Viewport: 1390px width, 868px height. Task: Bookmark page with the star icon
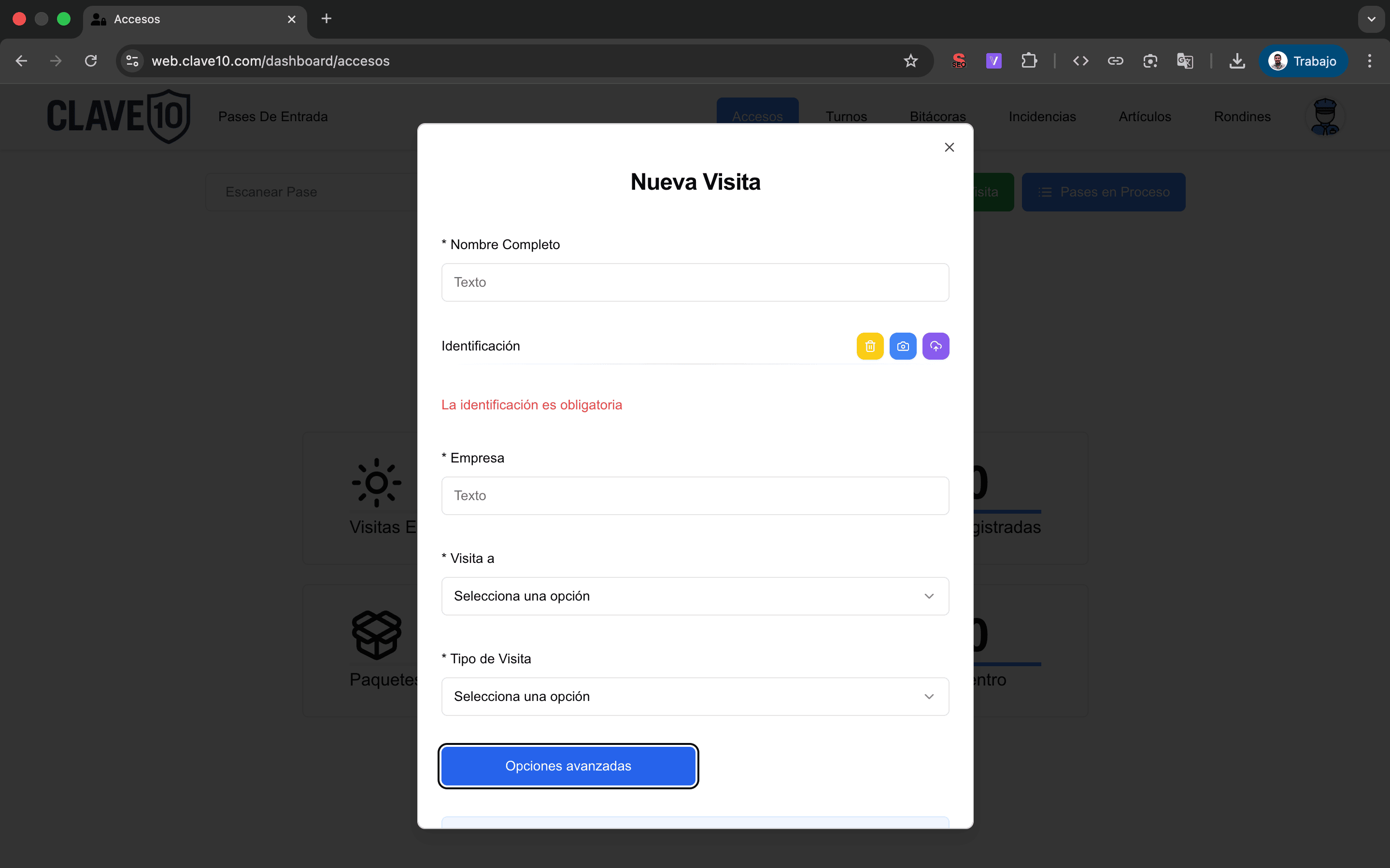tap(910, 61)
